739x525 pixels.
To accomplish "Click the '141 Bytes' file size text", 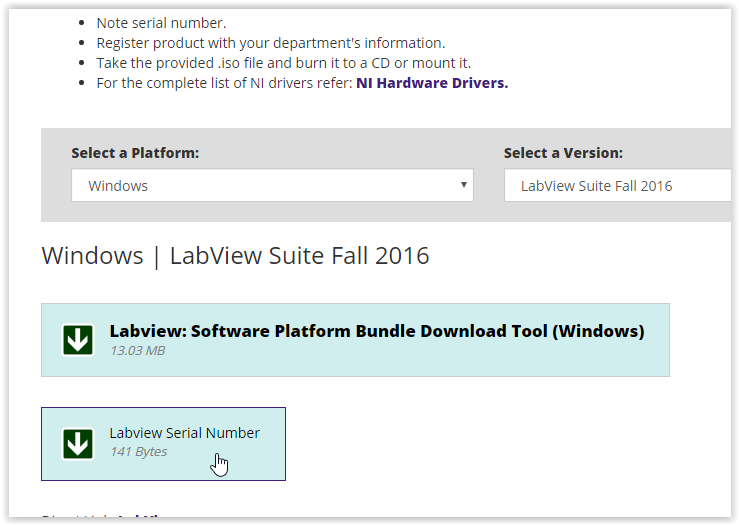I will tap(139, 451).
